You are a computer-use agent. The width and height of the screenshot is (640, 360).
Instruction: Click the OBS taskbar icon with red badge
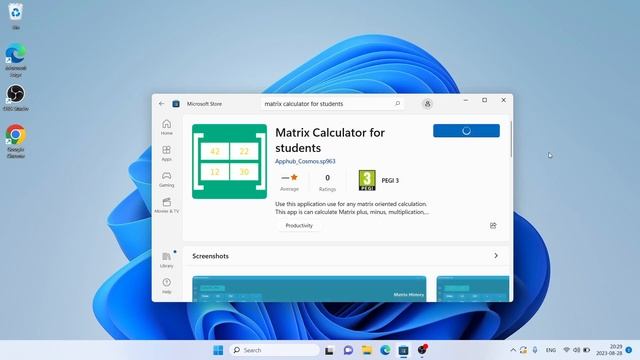[422, 350]
